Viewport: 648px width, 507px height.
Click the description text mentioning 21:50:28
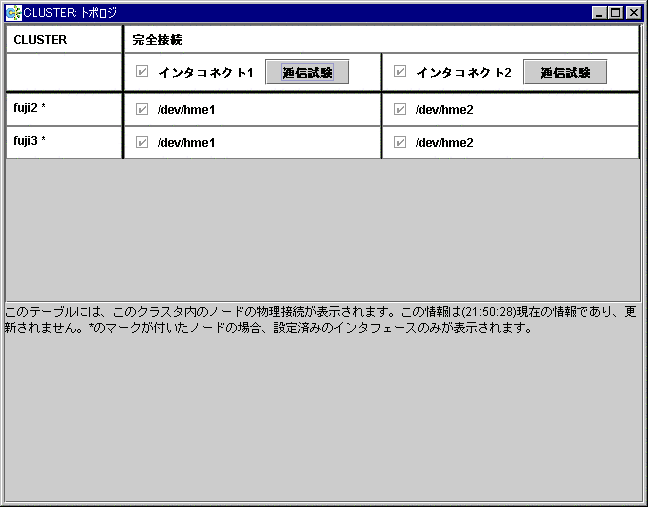pyautogui.click(x=321, y=319)
